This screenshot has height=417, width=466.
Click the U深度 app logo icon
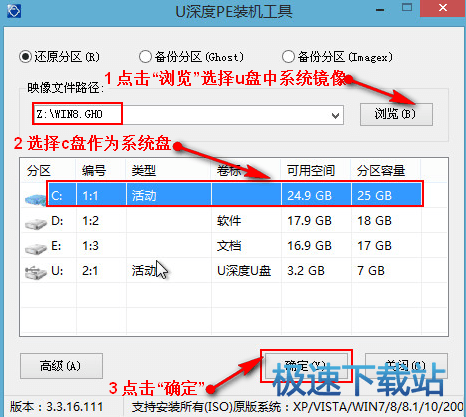click(14, 11)
